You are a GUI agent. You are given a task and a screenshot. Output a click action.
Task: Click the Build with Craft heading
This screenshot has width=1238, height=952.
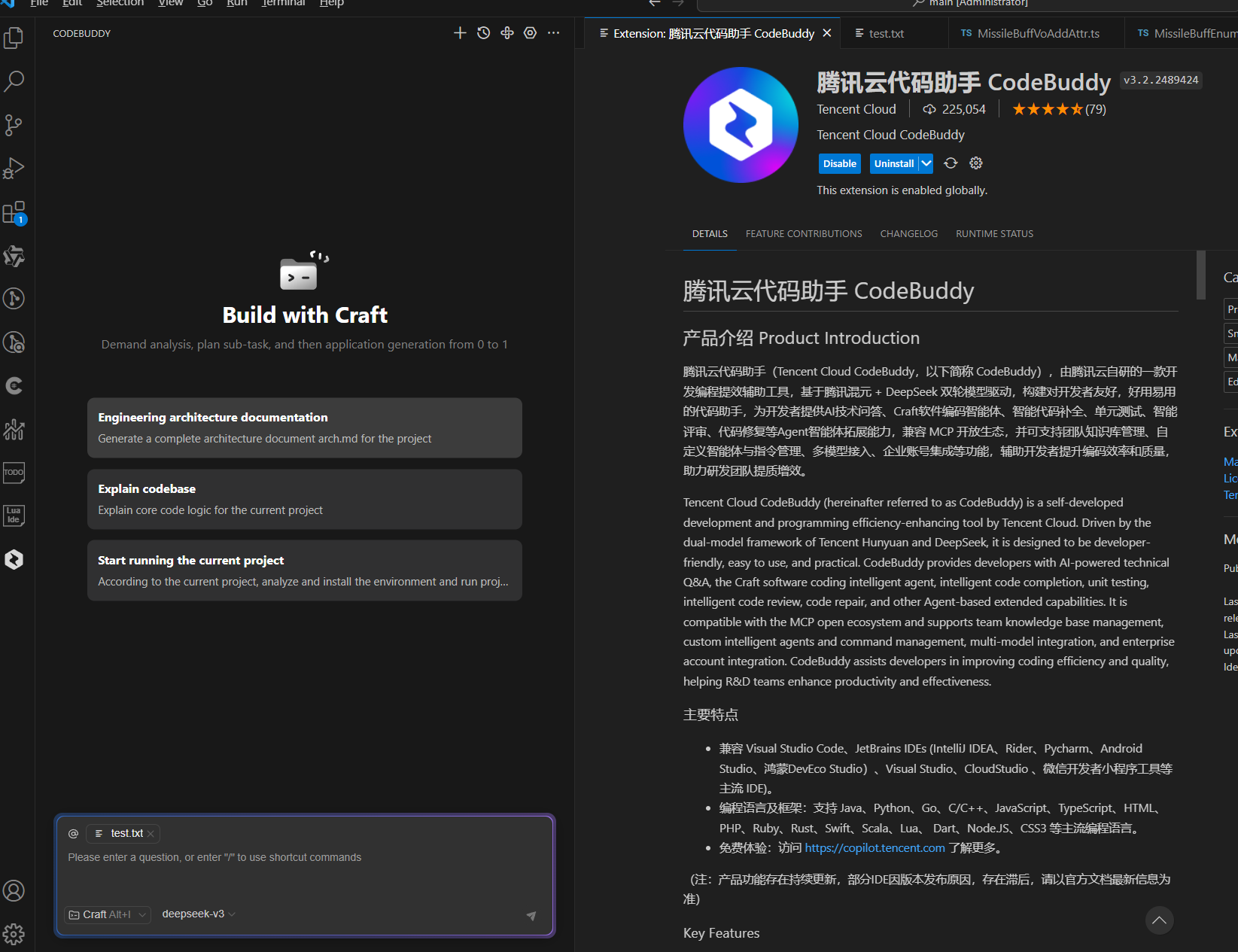[x=305, y=315]
